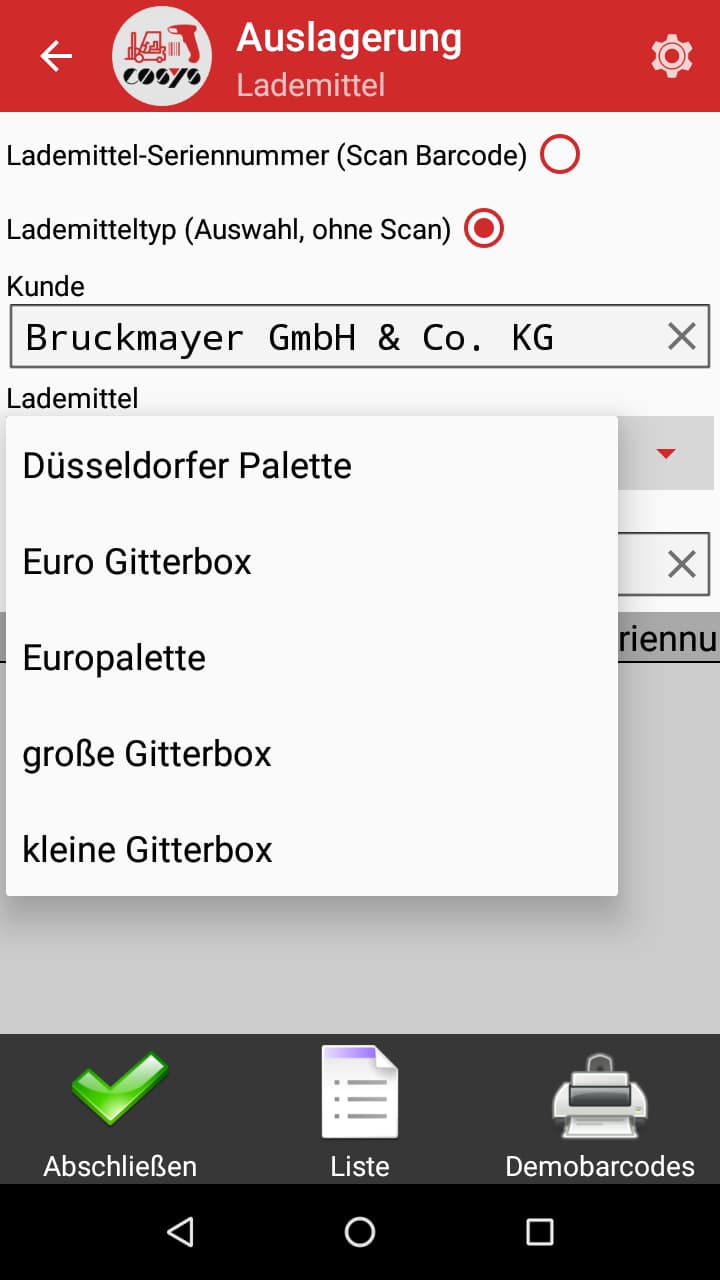The width and height of the screenshot is (720, 1280).
Task: Clear the Kunde field with the X icon
Action: 682,336
